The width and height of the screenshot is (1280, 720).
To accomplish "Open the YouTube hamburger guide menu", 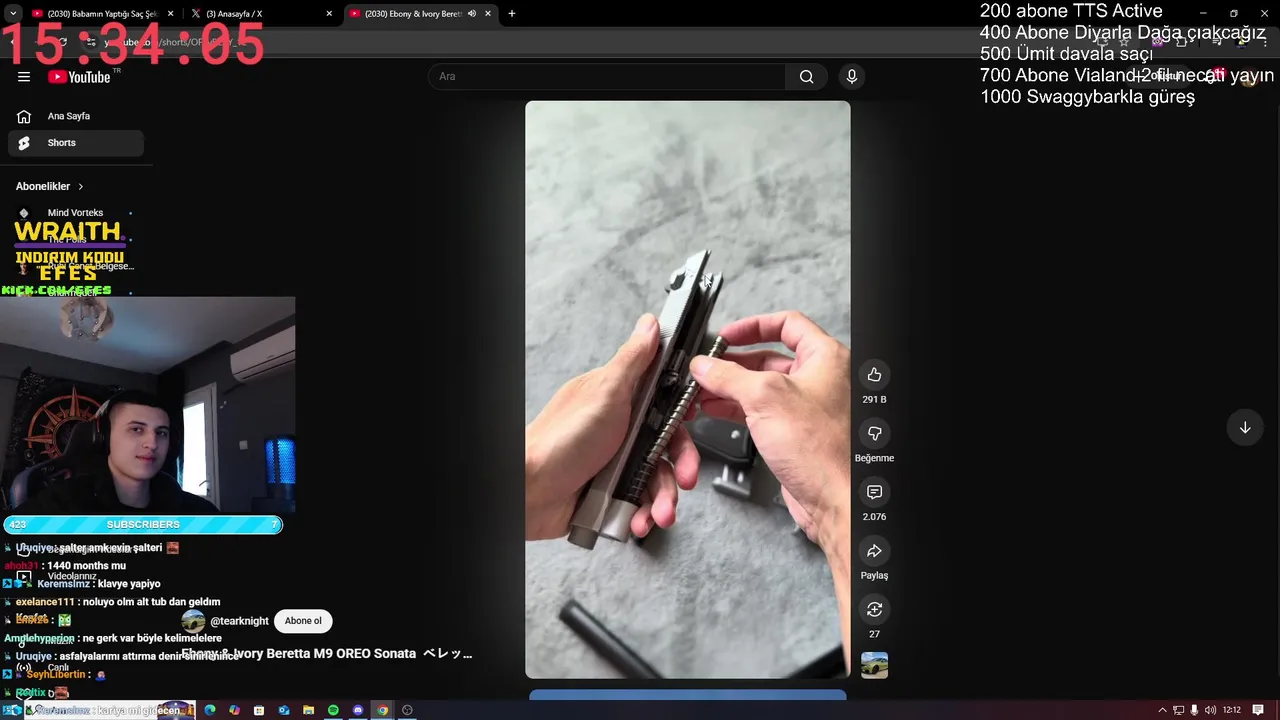I will [x=24, y=77].
